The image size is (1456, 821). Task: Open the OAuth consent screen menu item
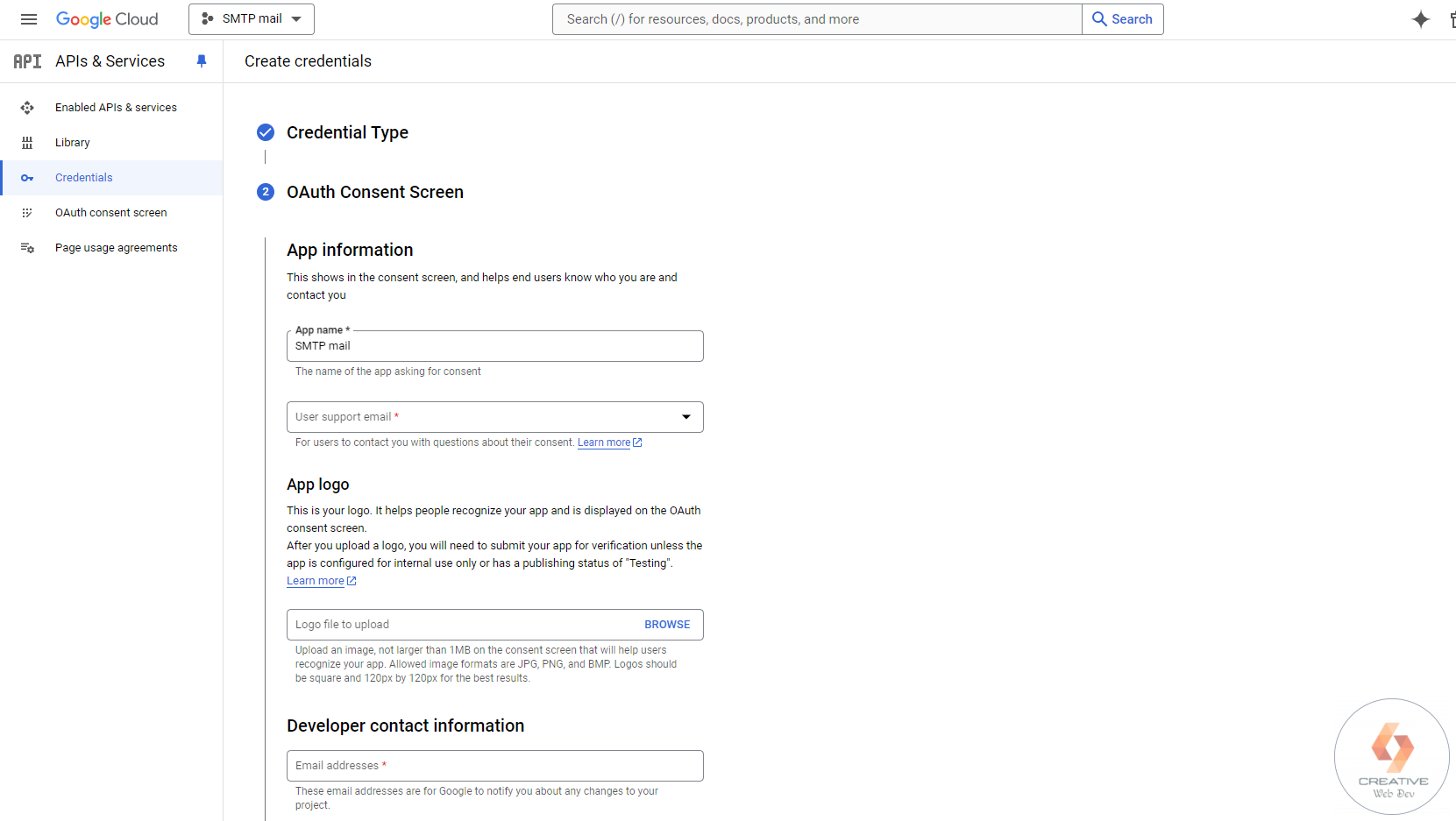[x=111, y=213]
